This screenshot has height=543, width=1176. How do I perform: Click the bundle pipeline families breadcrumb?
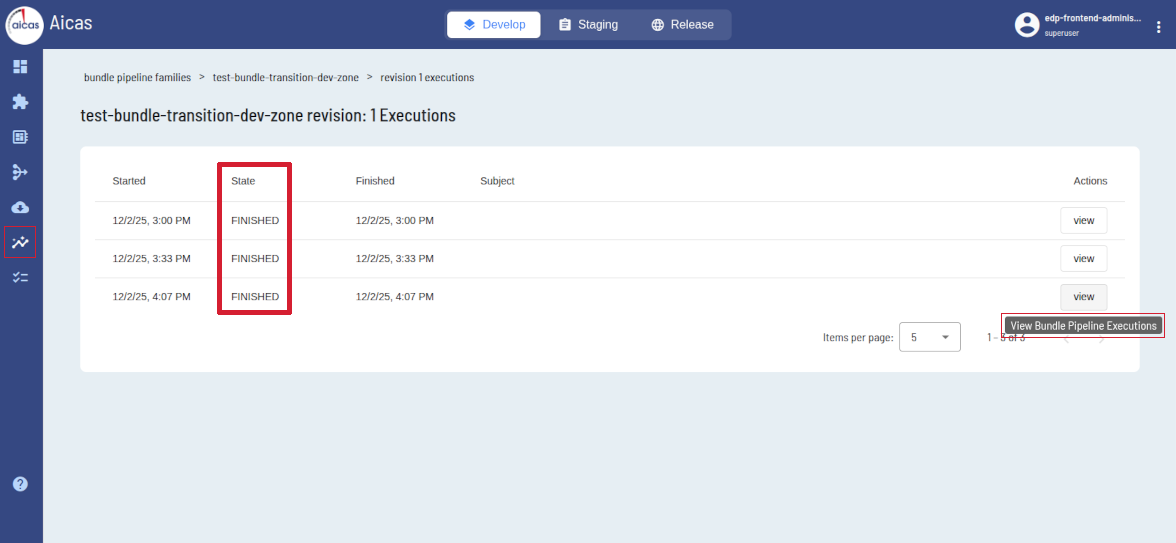[137, 77]
